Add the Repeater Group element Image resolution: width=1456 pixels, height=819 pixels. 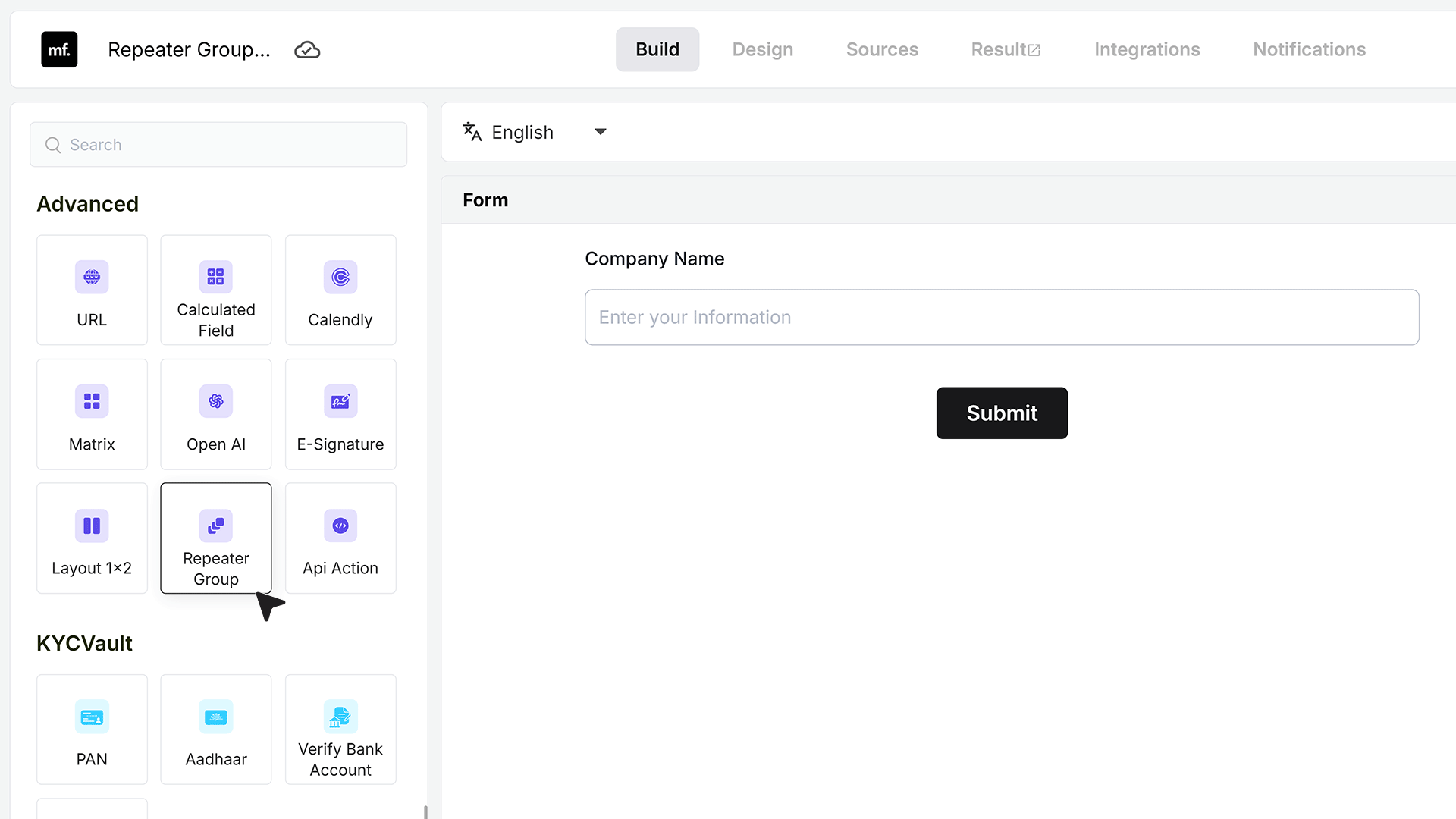(216, 538)
